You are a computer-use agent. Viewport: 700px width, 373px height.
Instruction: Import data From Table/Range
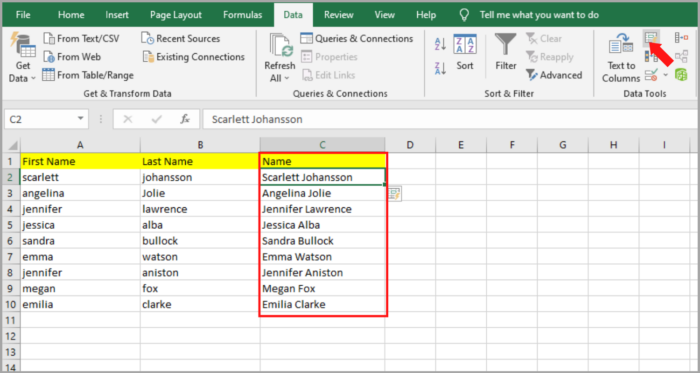coord(88,75)
